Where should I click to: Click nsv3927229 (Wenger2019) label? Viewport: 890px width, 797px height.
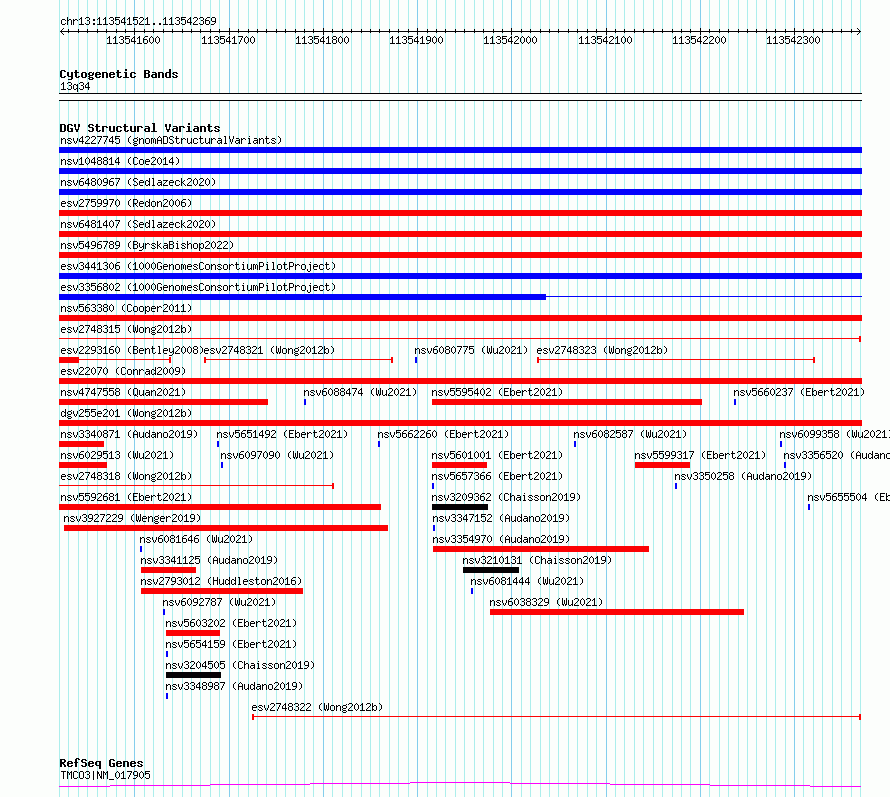[132, 518]
